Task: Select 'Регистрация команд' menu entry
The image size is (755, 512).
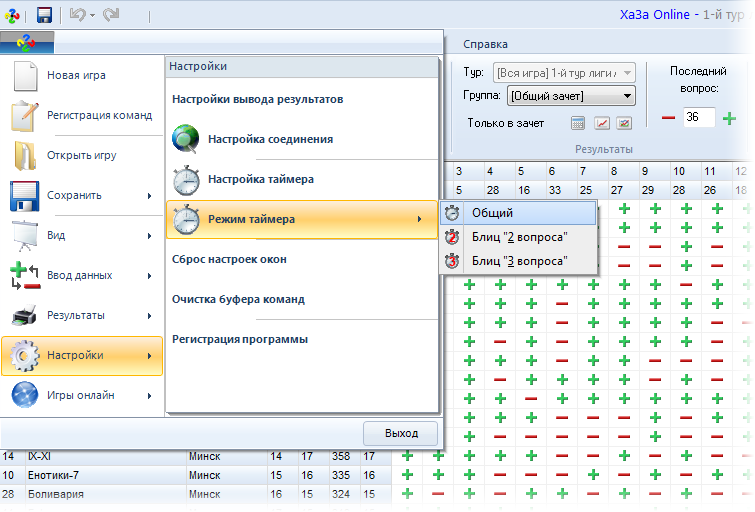Action: tap(98, 115)
